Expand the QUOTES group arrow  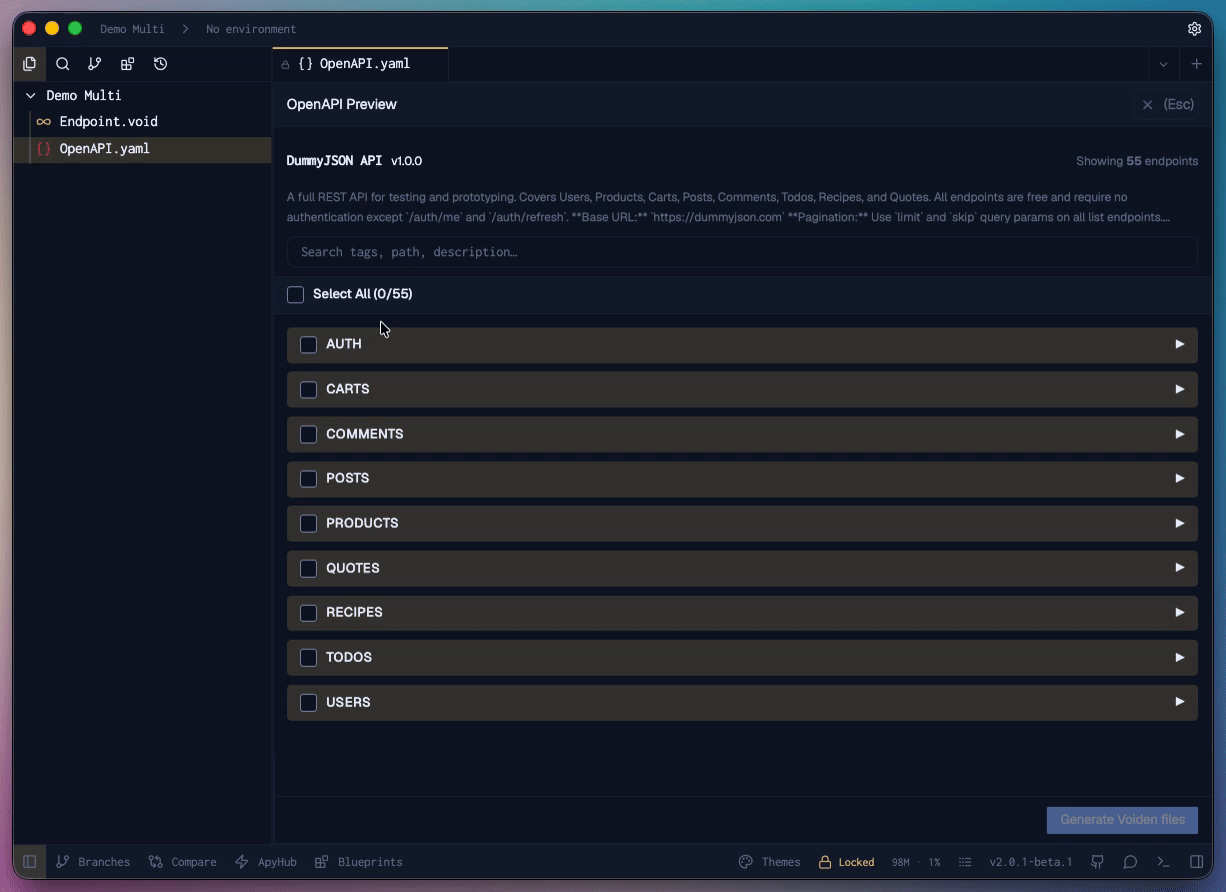click(x=1180, y=568)
